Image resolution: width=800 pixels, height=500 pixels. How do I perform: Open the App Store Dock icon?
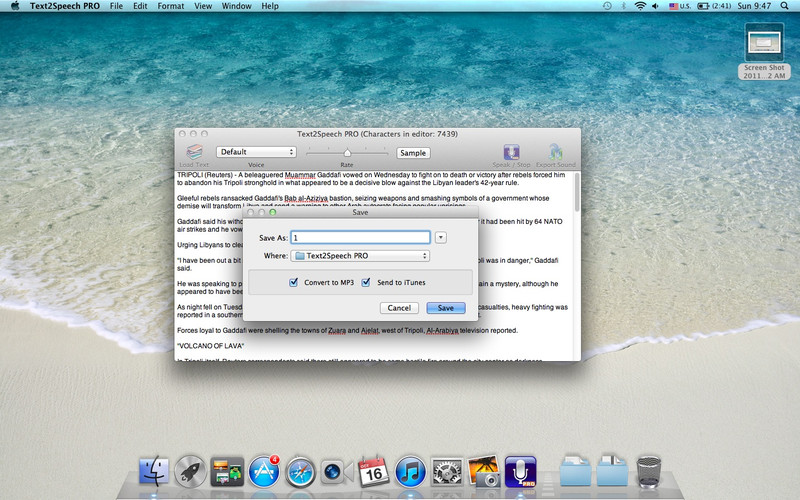pos(264,470)
